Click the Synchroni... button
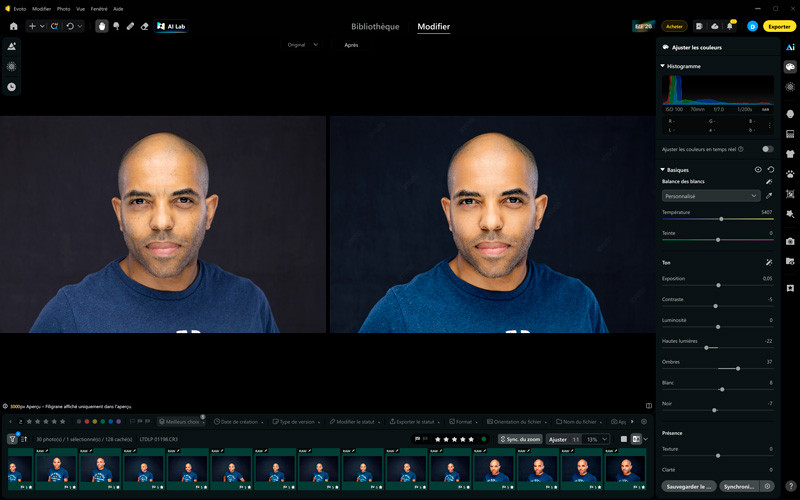Viewport: 800px width, 500px height. tap(739, 486)
